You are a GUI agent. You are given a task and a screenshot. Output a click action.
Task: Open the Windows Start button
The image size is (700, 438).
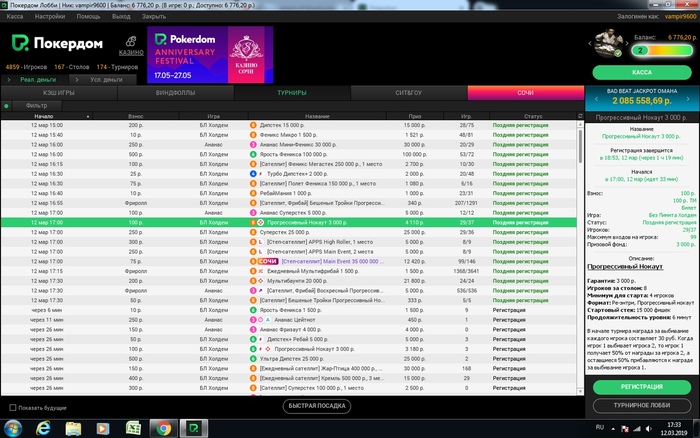(x=12, y=429)
